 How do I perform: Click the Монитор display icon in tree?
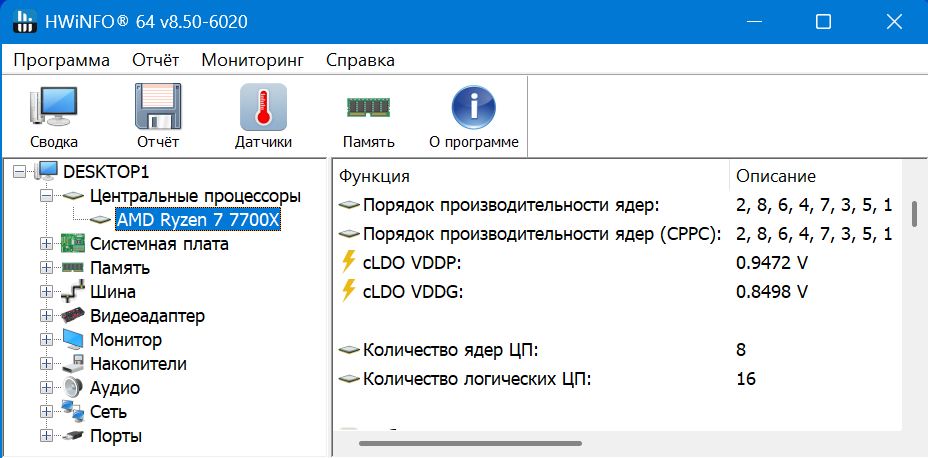tap(73, 340)
